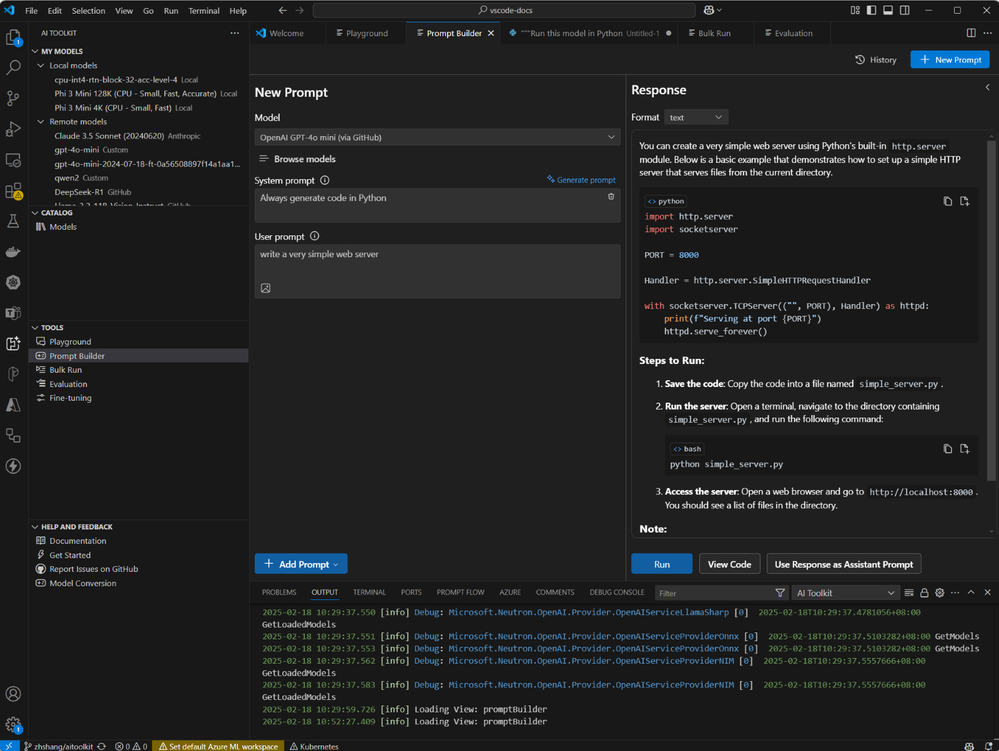Click the View Code button

pos(729,564)
